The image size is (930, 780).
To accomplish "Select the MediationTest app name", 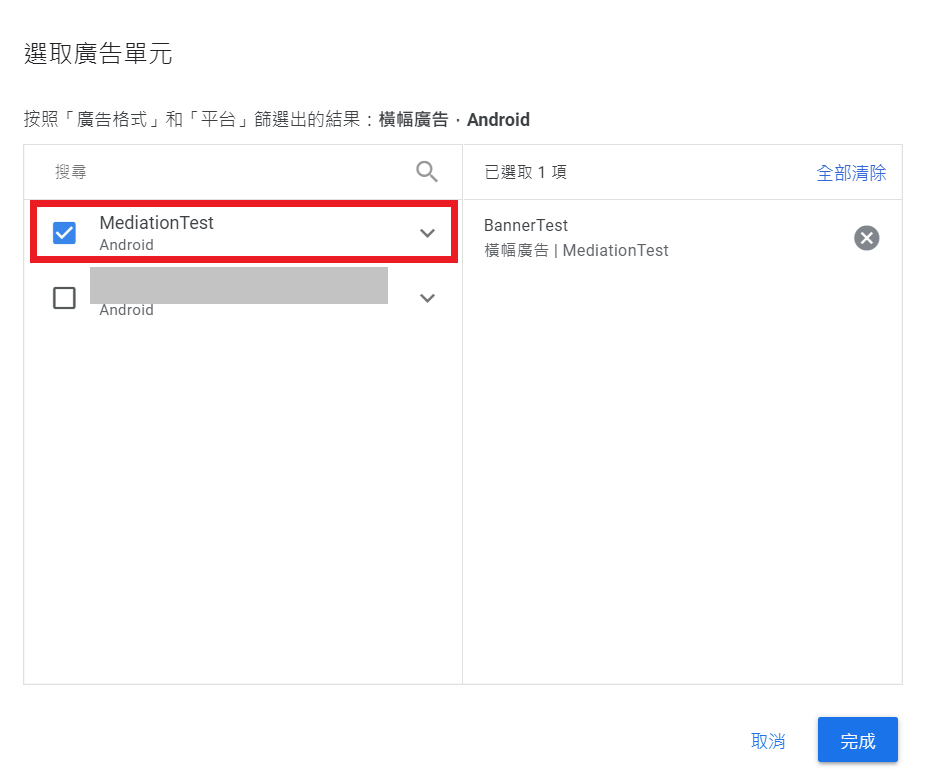I will click(x=157, y=222).
